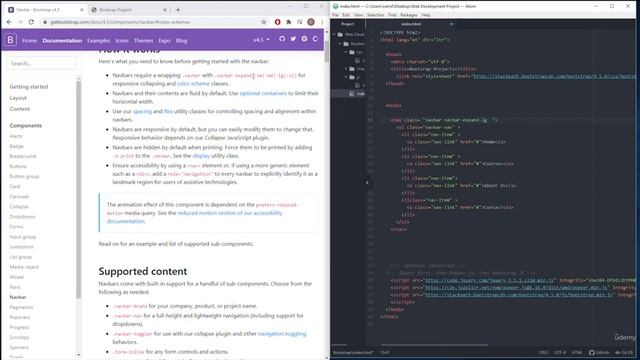640x360 pixels.
Task: Click Blog in the Bootstrap navbar
Action: [x=182, y=40]
